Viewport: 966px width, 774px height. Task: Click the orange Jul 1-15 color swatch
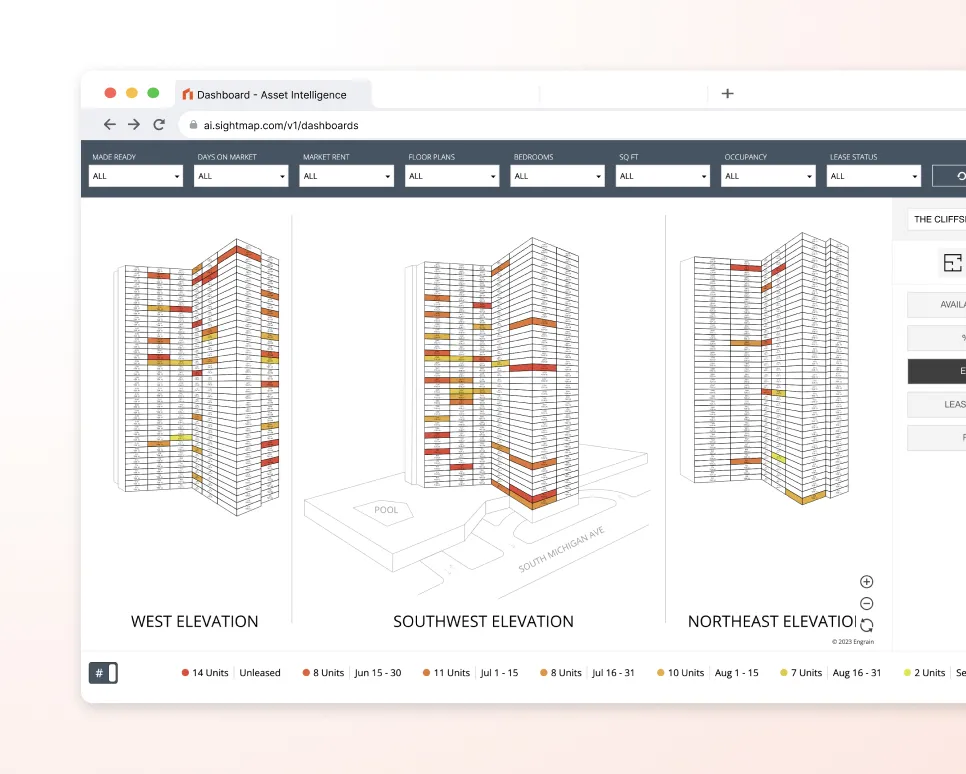[x=428, y=672]
